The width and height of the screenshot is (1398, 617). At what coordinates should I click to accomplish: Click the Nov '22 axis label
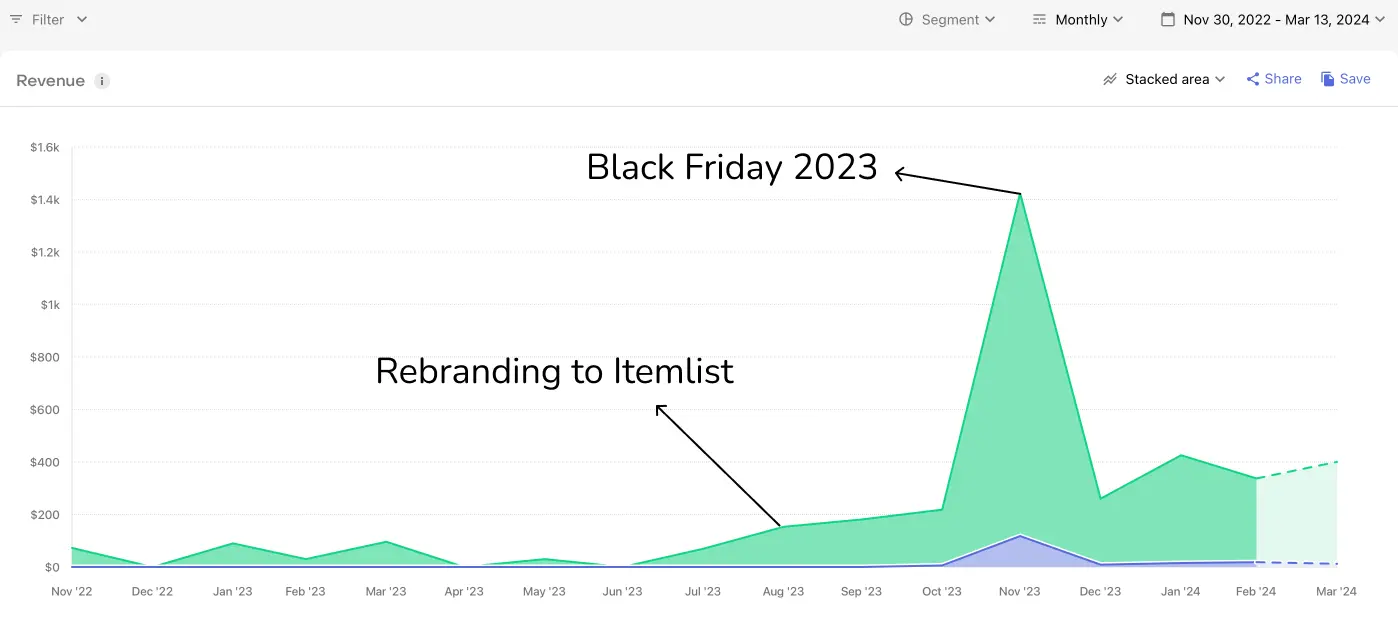(x=72, y=591)
